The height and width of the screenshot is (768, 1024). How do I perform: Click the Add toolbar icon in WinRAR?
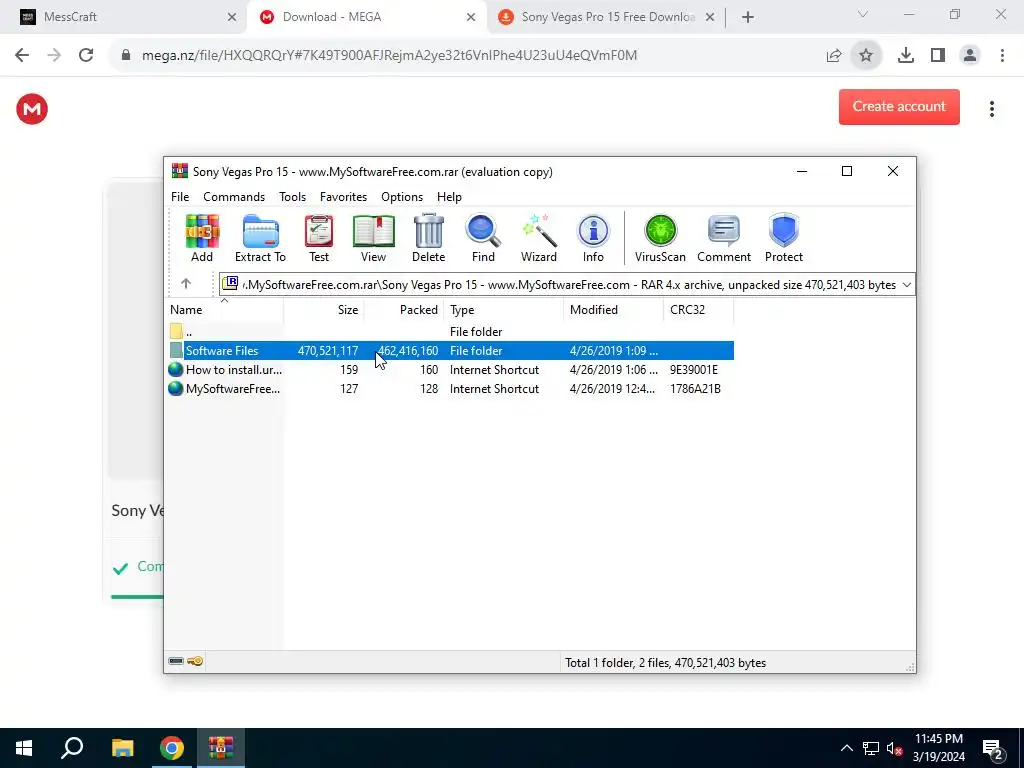202,238
